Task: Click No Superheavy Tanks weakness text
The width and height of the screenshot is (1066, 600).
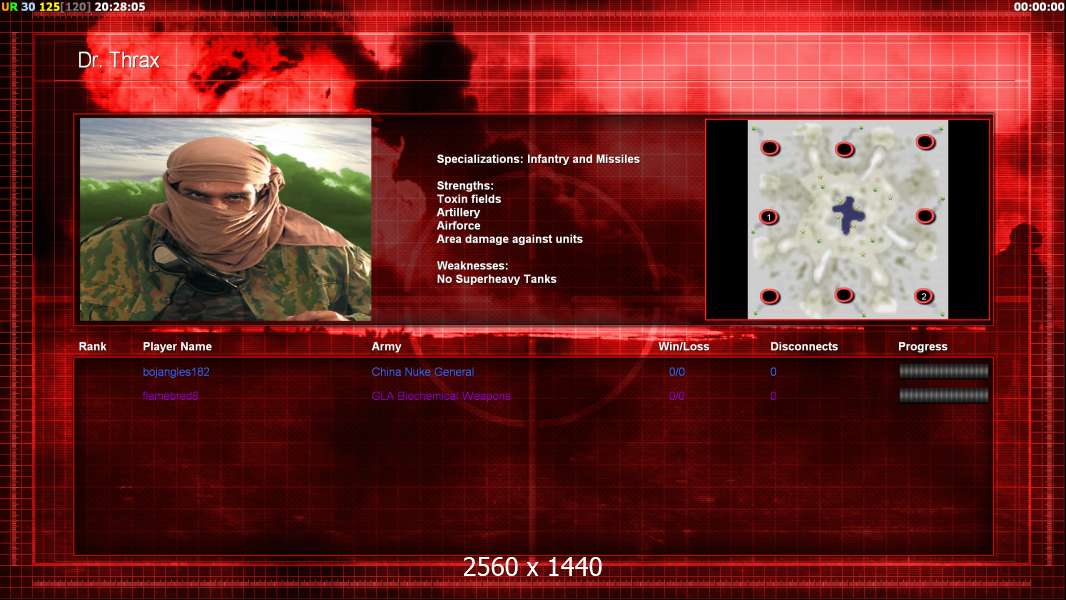Action: point(496,279)
